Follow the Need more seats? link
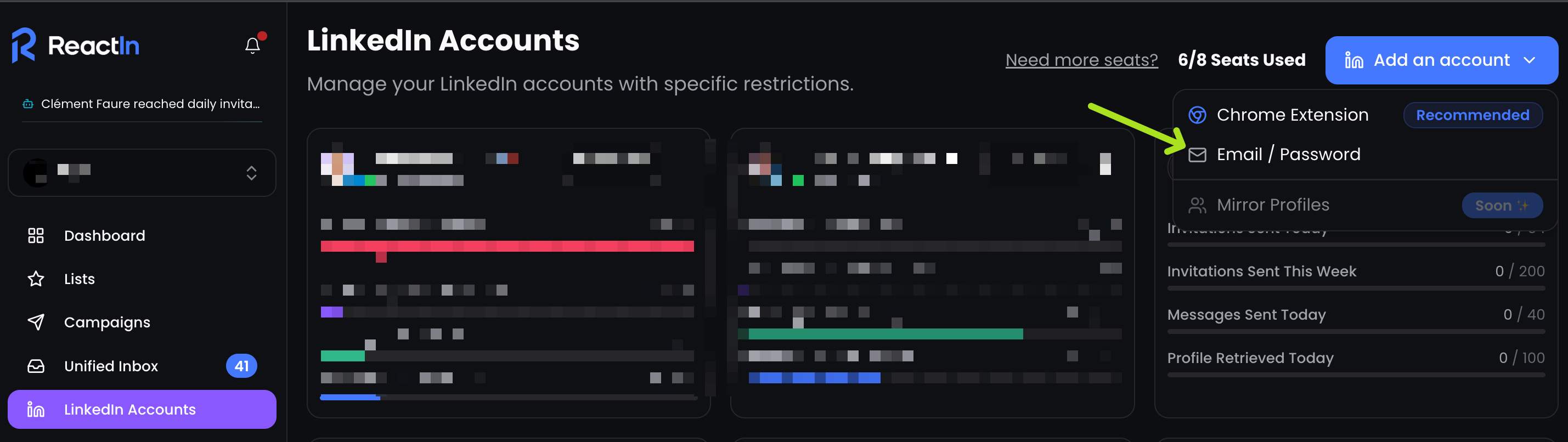The image size is (1568, 442). 1081,60
